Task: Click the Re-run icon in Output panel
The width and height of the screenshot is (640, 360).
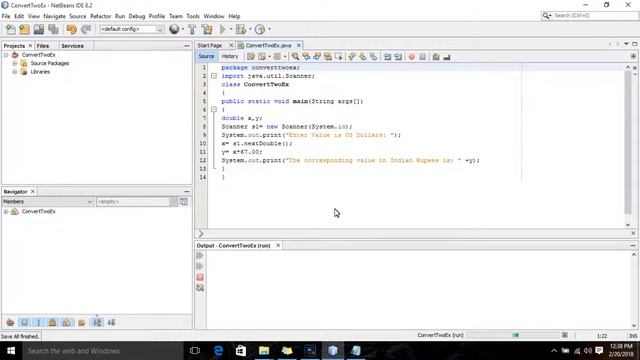Action: (200, 256)
